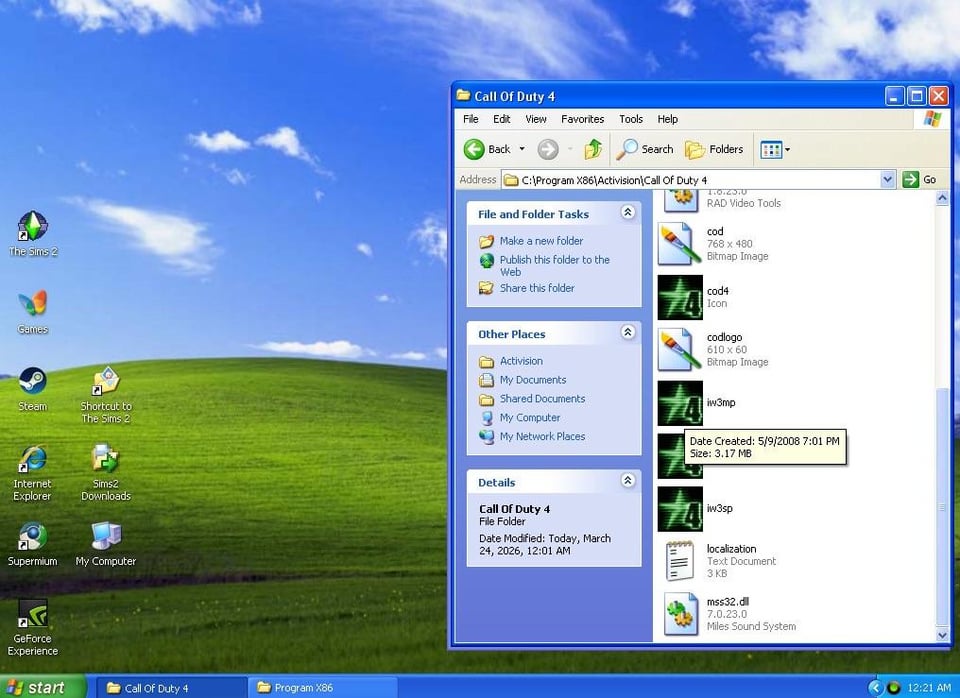Click the Make a new folder link
Image resolution: width=960 pixels, height=698 pixels.
click(x=541, y=241)
